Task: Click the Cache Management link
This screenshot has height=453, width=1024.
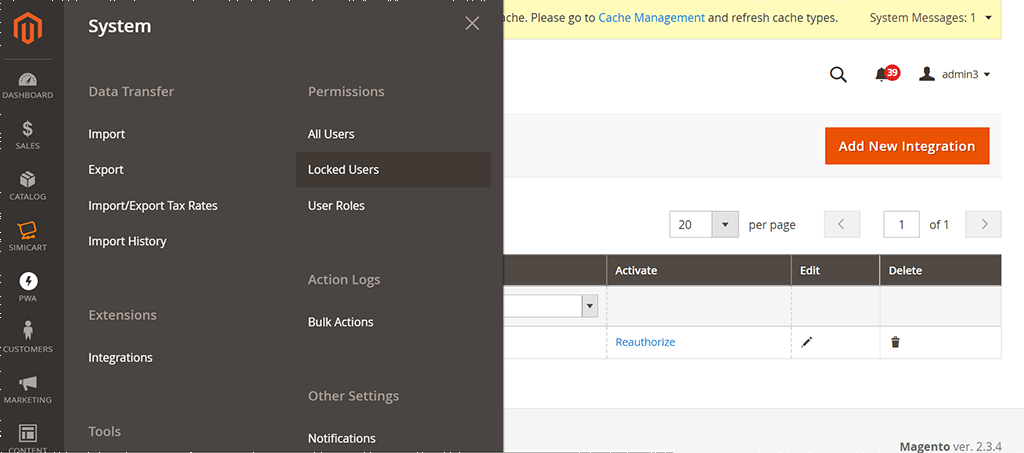Action: 651,18
